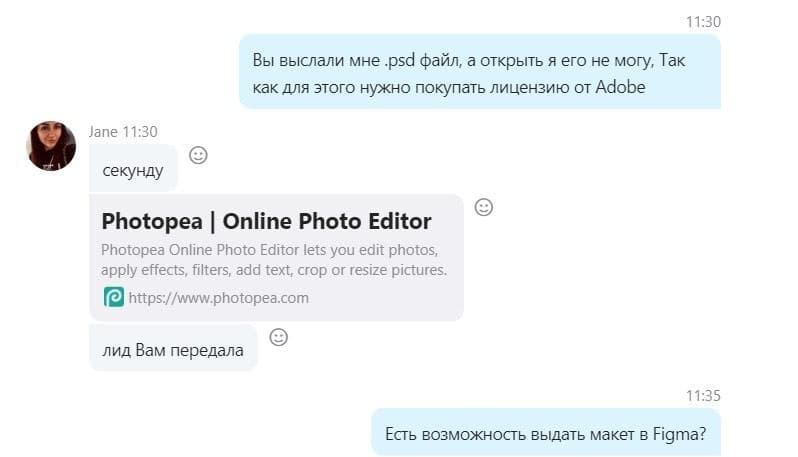Select the 'секунду' message bubble
Image resolution: width=798 pixels, height=457 pixels.
point(133,168)
